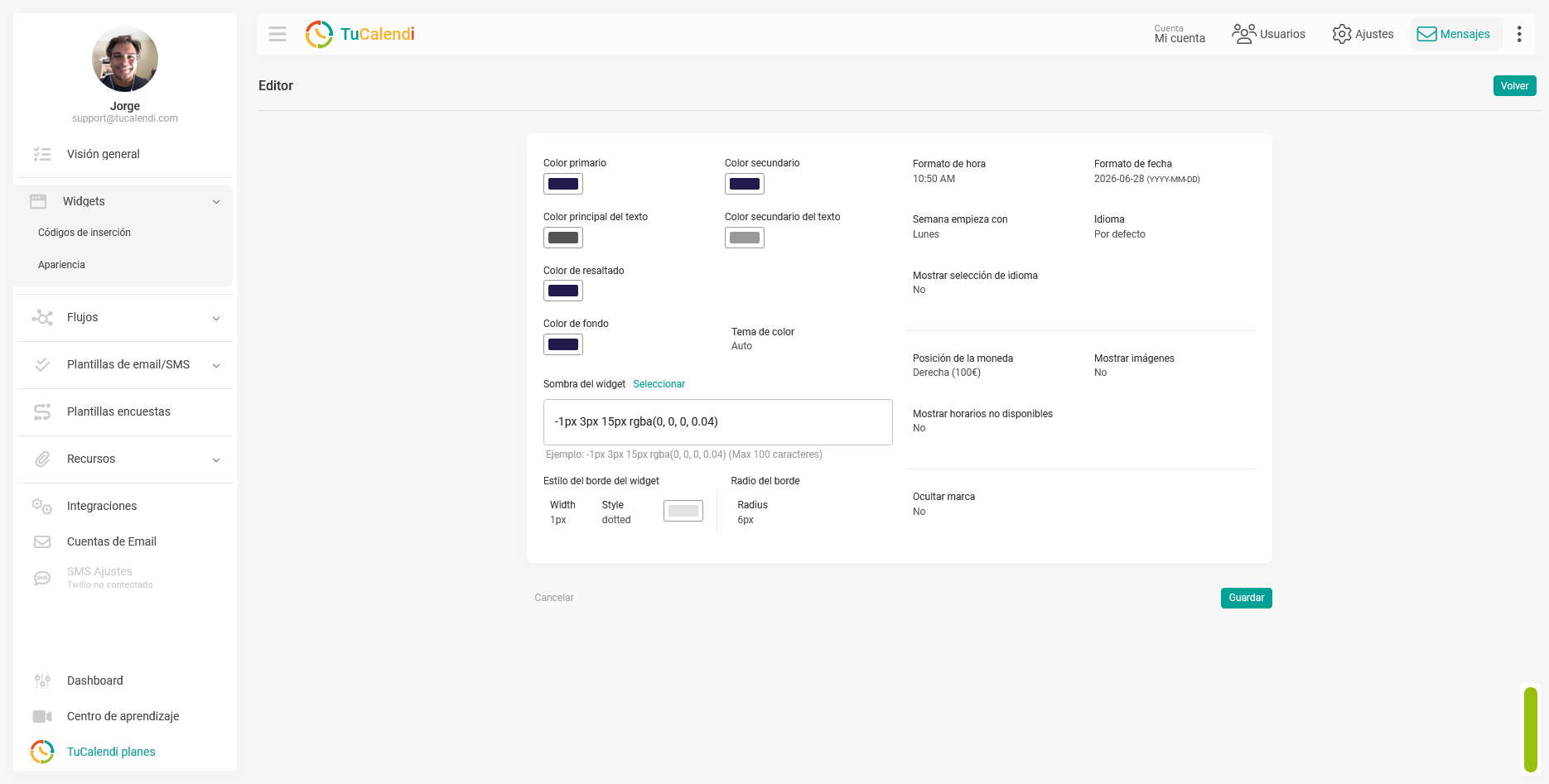This screenshot has width=1549, height=784.
Task: Expand the Plantillas de email/SMS chevron
Action: click(216, 366)
